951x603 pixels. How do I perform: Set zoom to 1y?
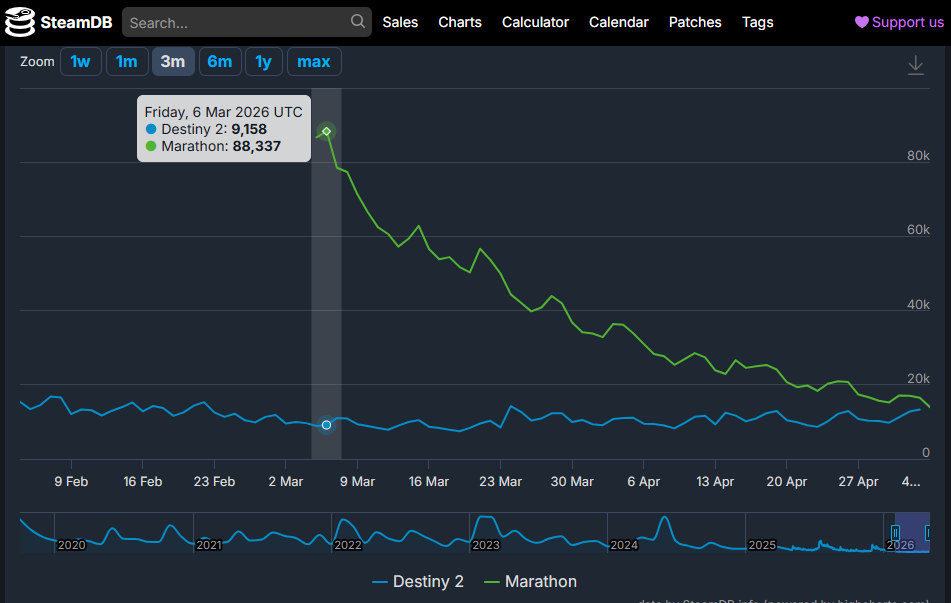pyautogui.click(x=263, y=62)
